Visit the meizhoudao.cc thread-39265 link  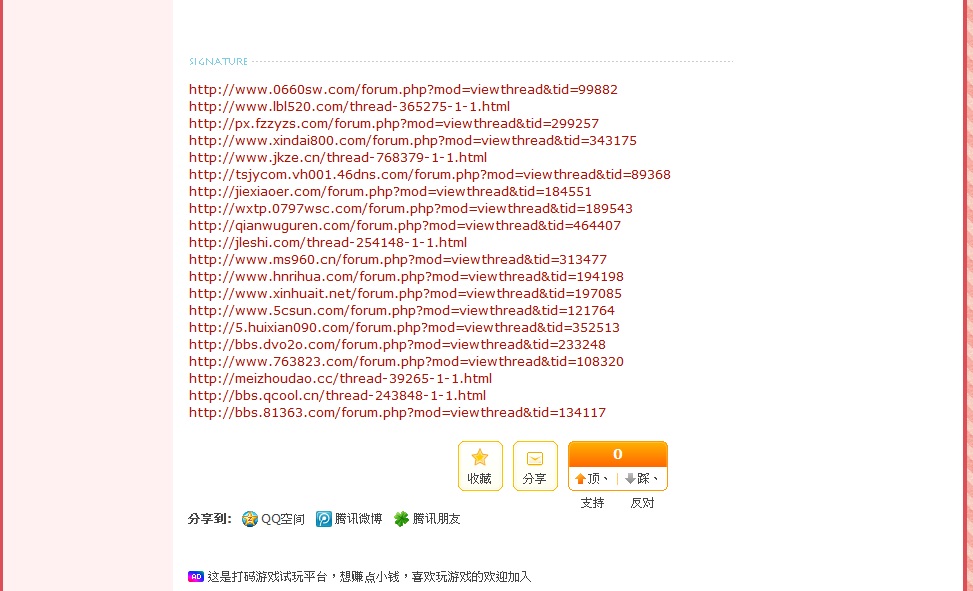(340, 379)
